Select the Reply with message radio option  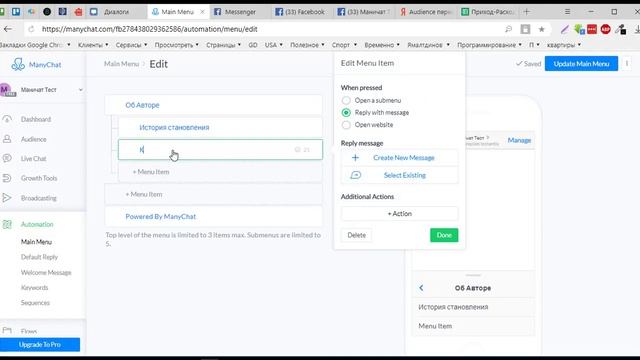click(346, 113)
